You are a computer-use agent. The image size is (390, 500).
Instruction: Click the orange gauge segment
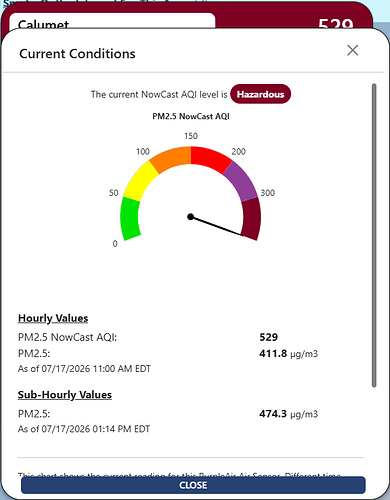pyautogui.click(x=172, y=158)
